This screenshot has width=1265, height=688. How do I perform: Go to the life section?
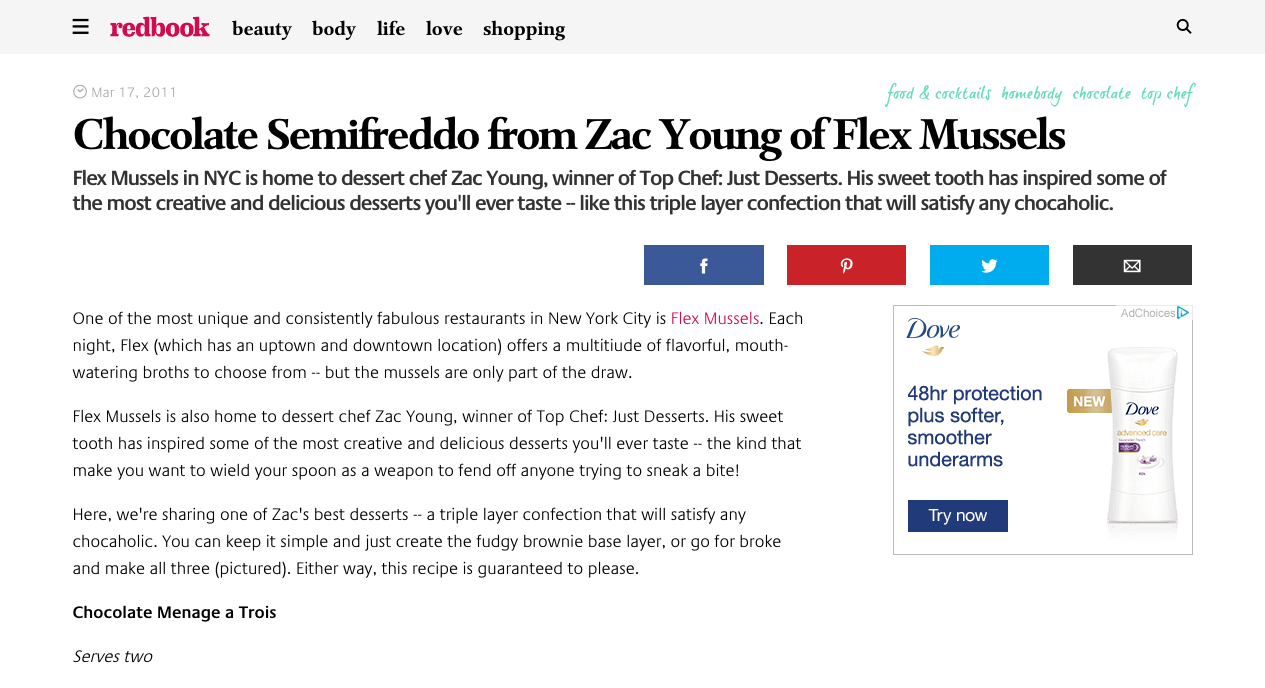pos(391,29)
